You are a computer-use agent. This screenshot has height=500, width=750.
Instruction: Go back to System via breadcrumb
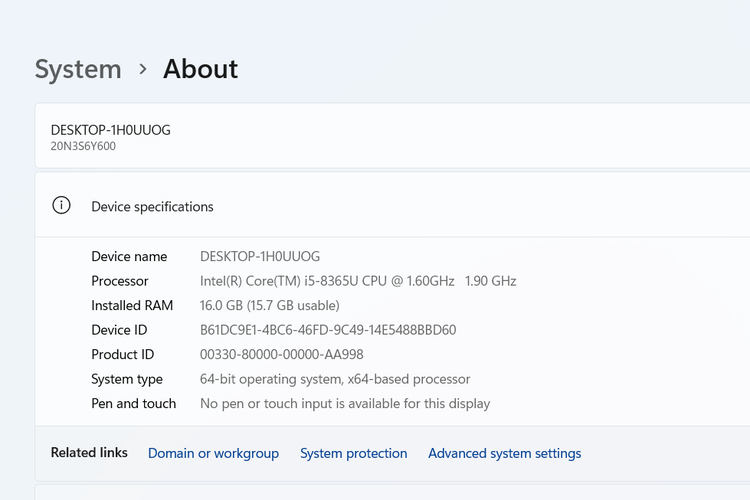point(78,69)
